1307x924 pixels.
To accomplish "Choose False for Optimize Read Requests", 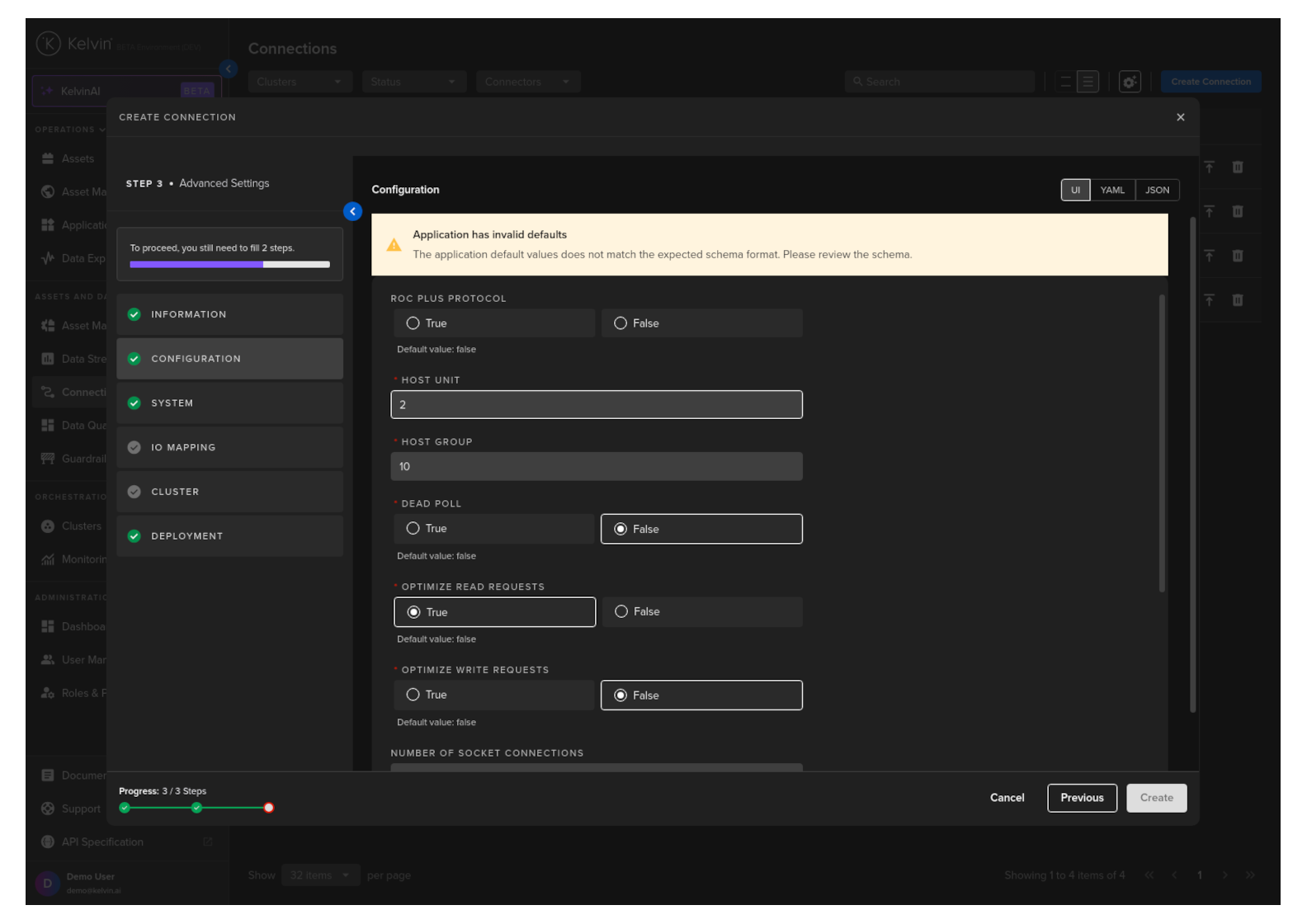I will click(621, 612).
